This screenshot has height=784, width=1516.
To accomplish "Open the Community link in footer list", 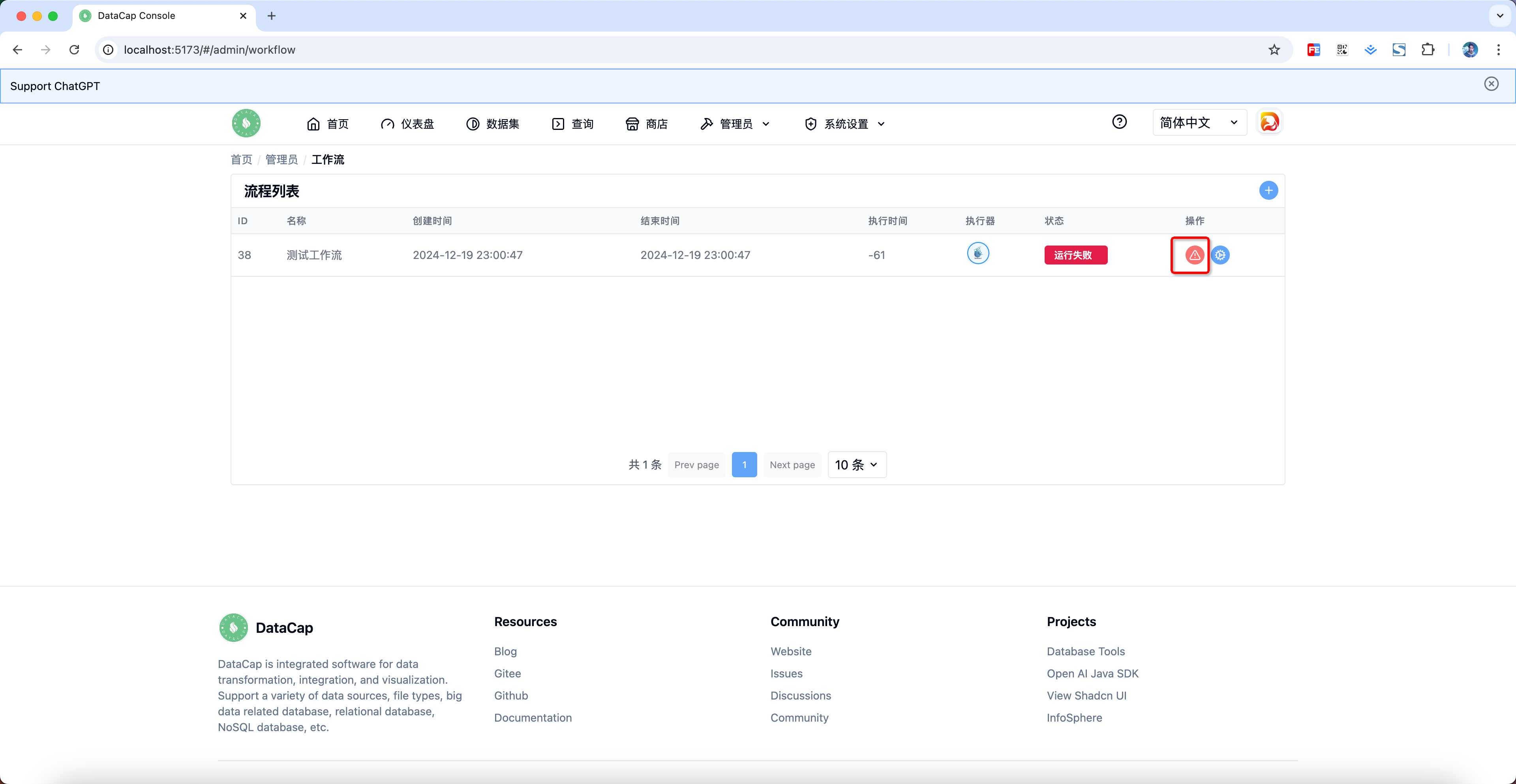I will [x=799, y=718].
